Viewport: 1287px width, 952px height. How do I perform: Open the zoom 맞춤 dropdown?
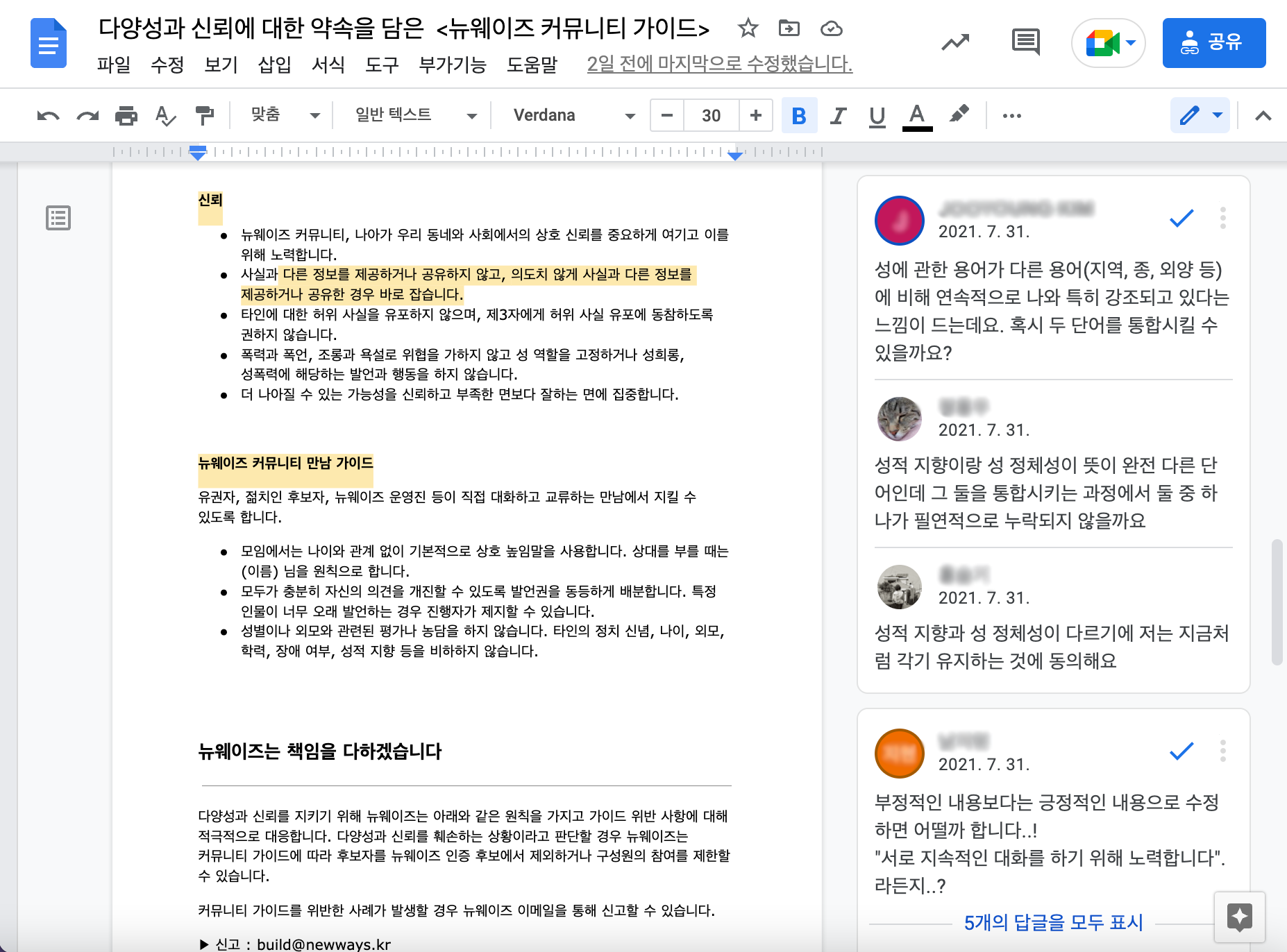pos(285,115)
